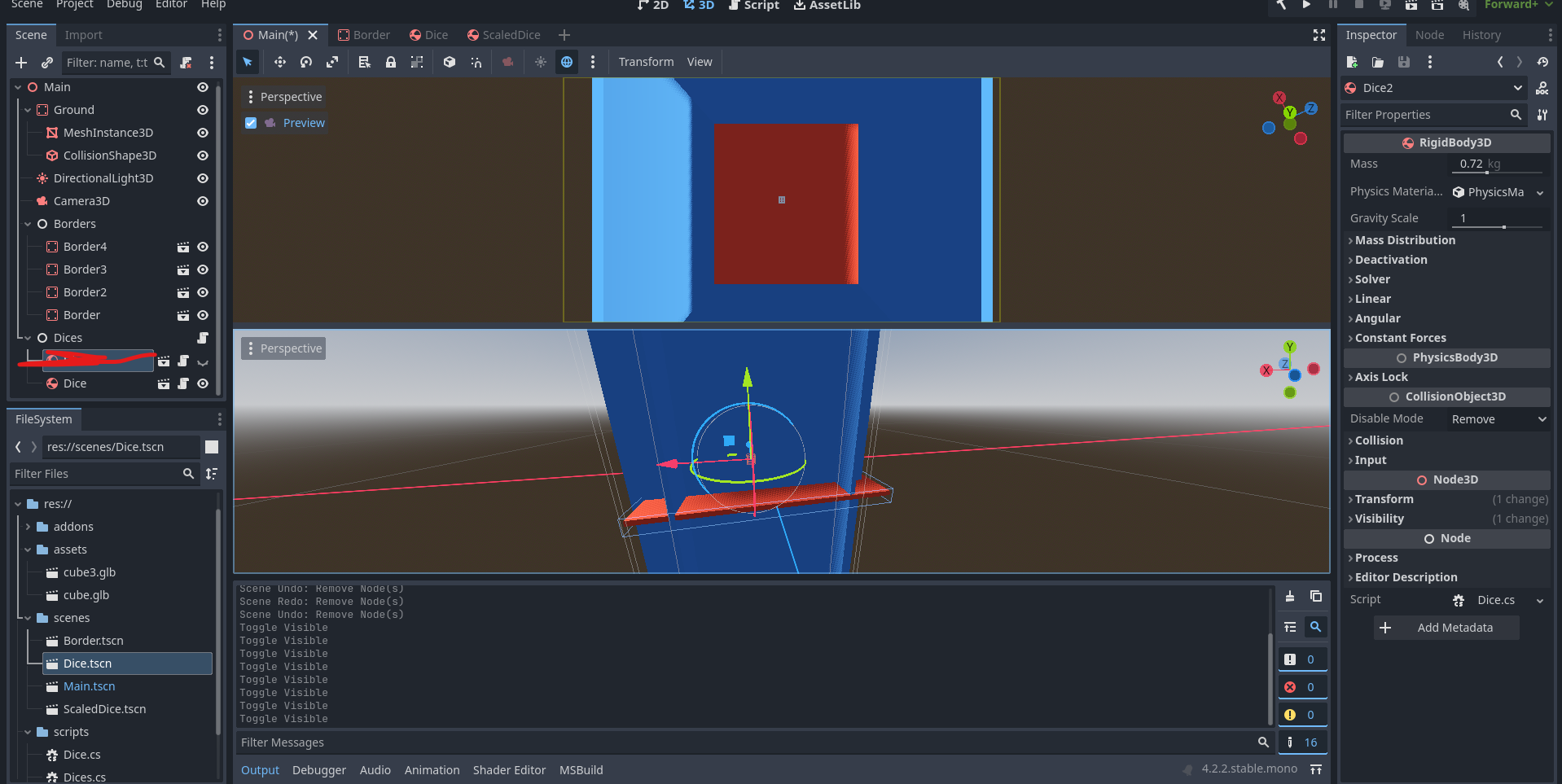1562x784 pixels.
Task: Toggle Preview checkbox in viewport
Action: (251, 123)
